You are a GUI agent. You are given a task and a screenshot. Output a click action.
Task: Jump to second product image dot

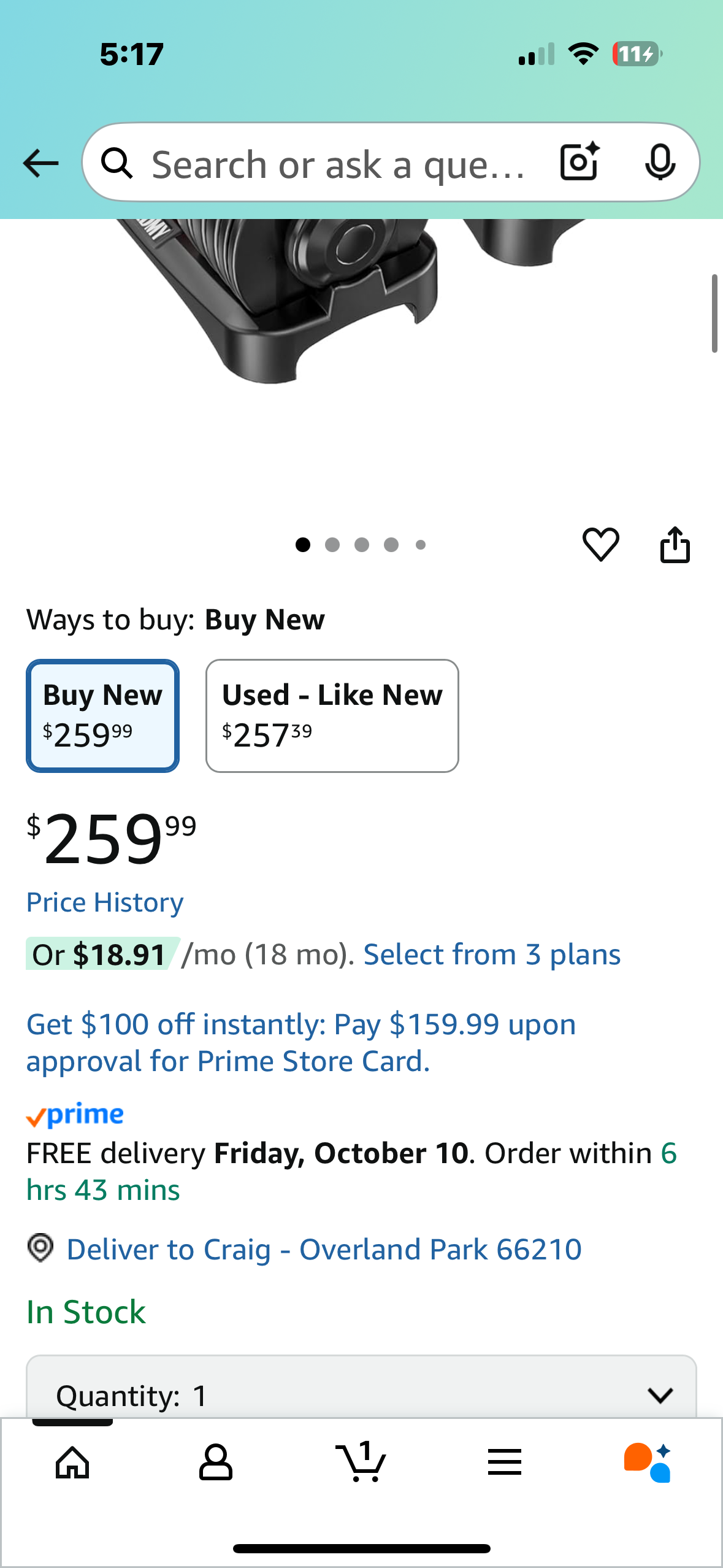(332, 545)
